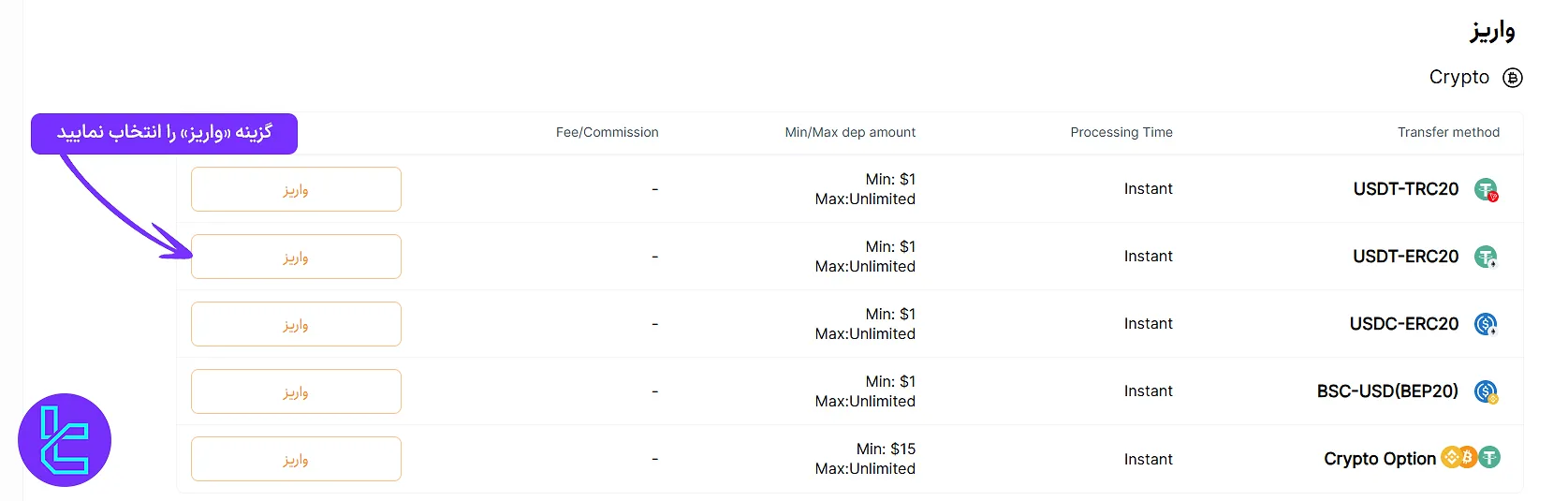Click the USDT-ERC20 coin icon
The image size is (1568, 501).
1486,257
